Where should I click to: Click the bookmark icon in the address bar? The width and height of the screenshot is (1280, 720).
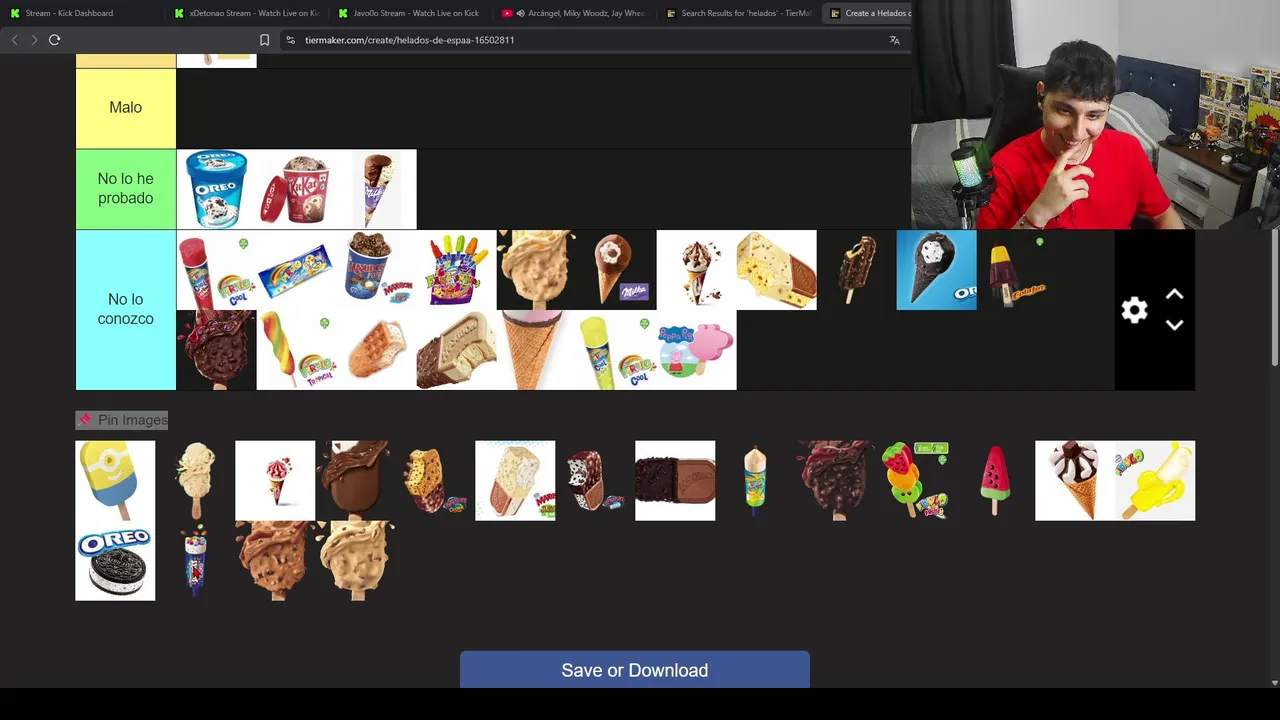click(264, 40)
